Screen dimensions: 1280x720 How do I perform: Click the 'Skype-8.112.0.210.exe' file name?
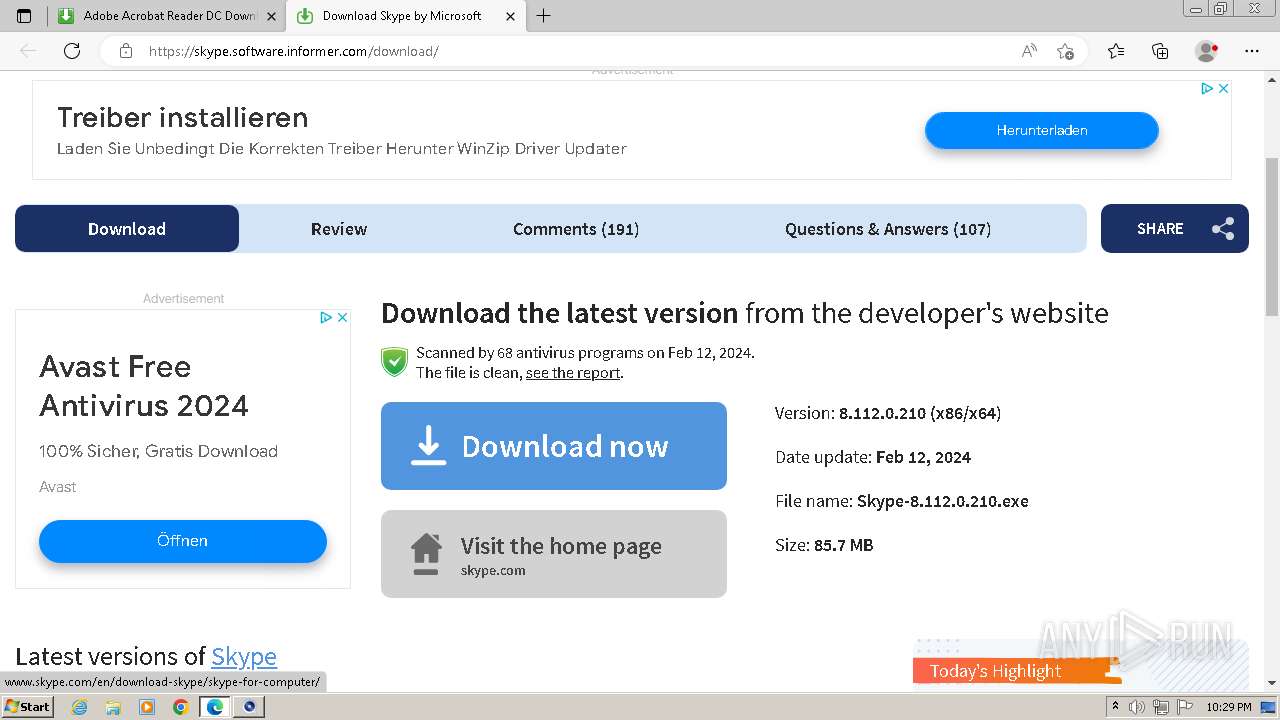(x=943, y=501)
